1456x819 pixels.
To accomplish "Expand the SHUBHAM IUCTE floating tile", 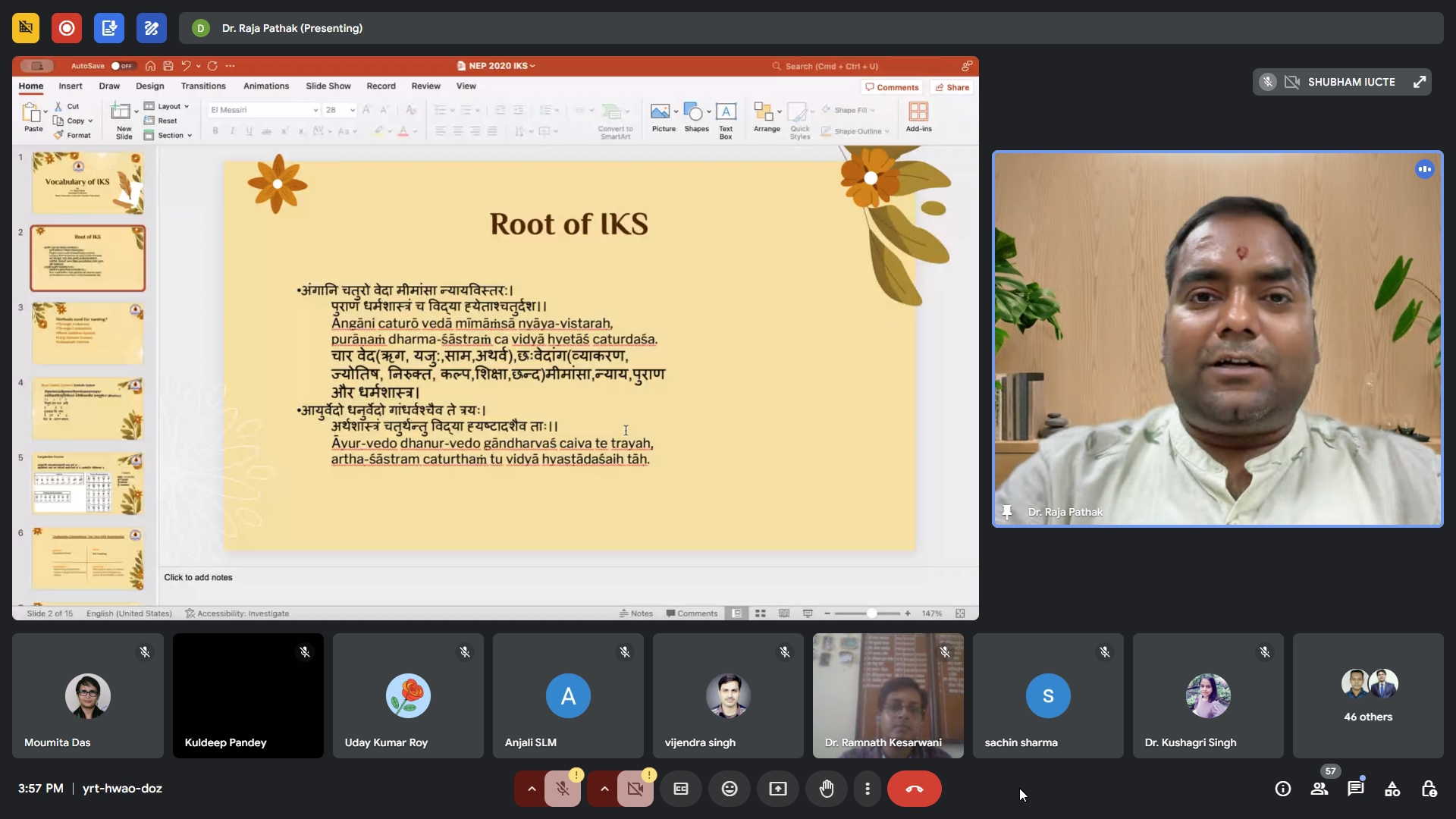I will 1420,82.
